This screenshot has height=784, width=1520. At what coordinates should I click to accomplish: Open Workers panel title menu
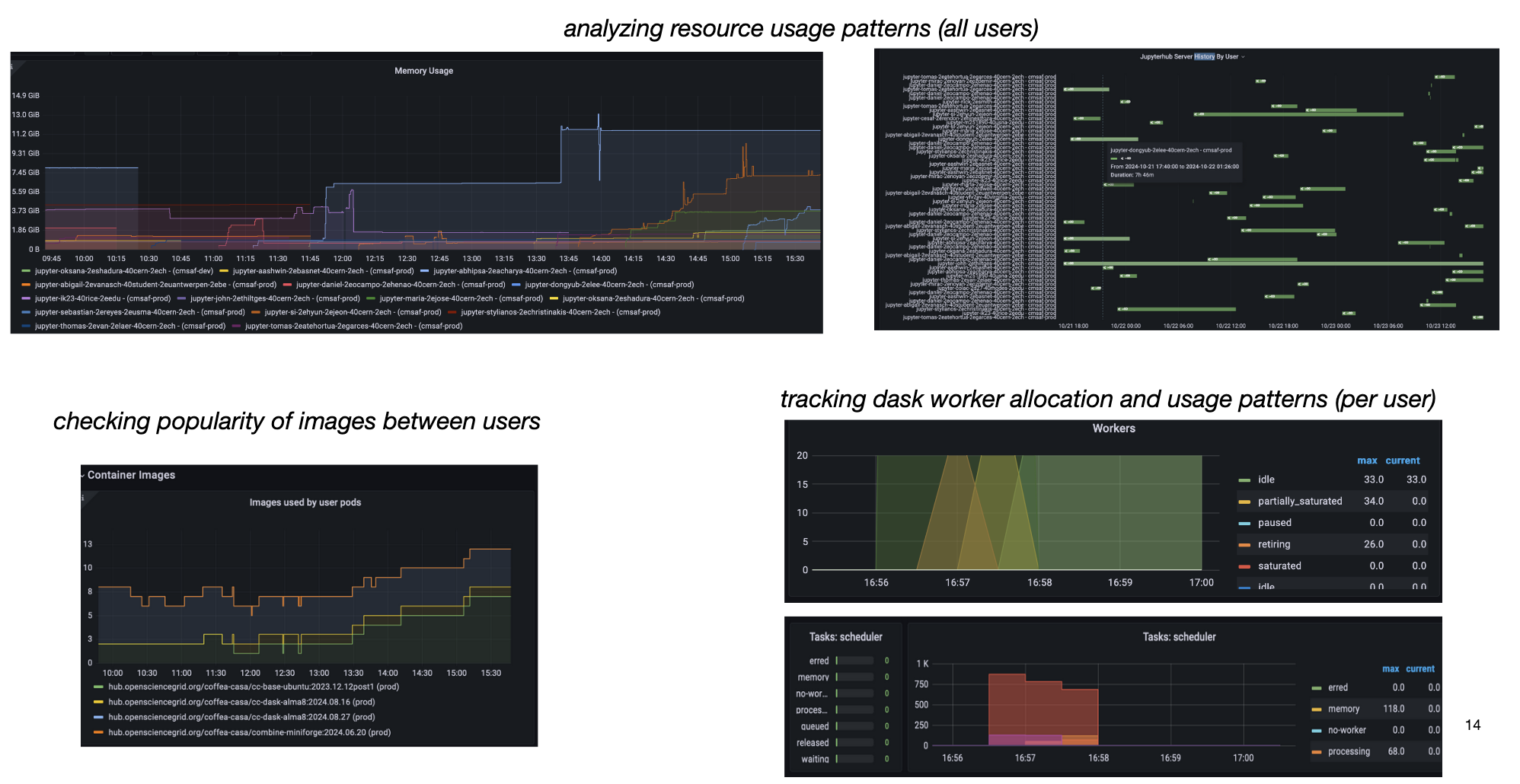pos(1113,429)
